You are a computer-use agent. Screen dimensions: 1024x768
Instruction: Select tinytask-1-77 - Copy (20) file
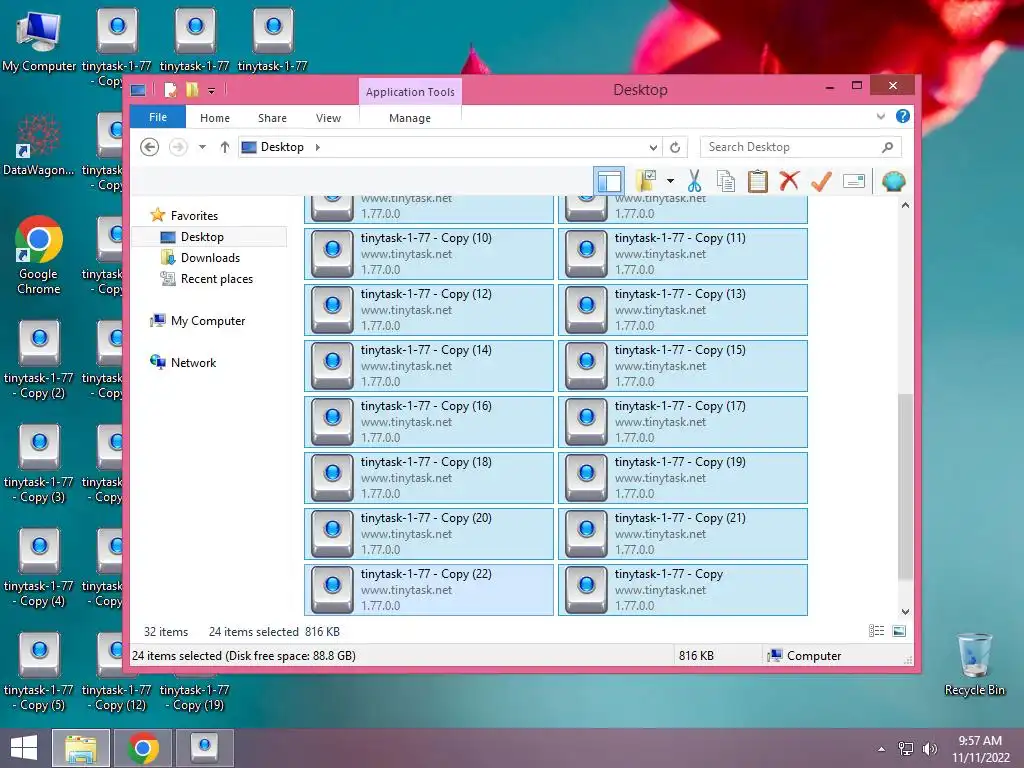429,534
